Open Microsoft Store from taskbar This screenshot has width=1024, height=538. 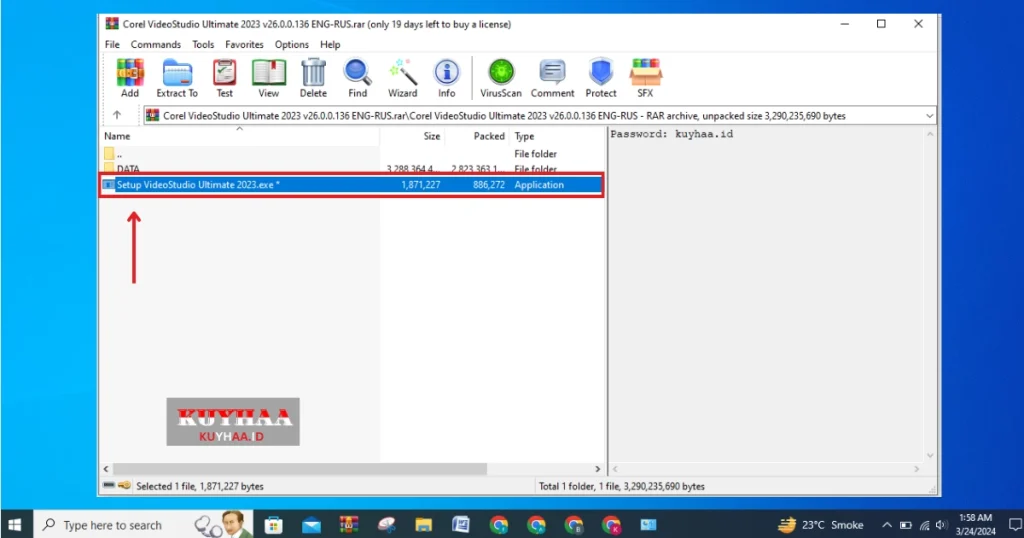click(274, 524)
